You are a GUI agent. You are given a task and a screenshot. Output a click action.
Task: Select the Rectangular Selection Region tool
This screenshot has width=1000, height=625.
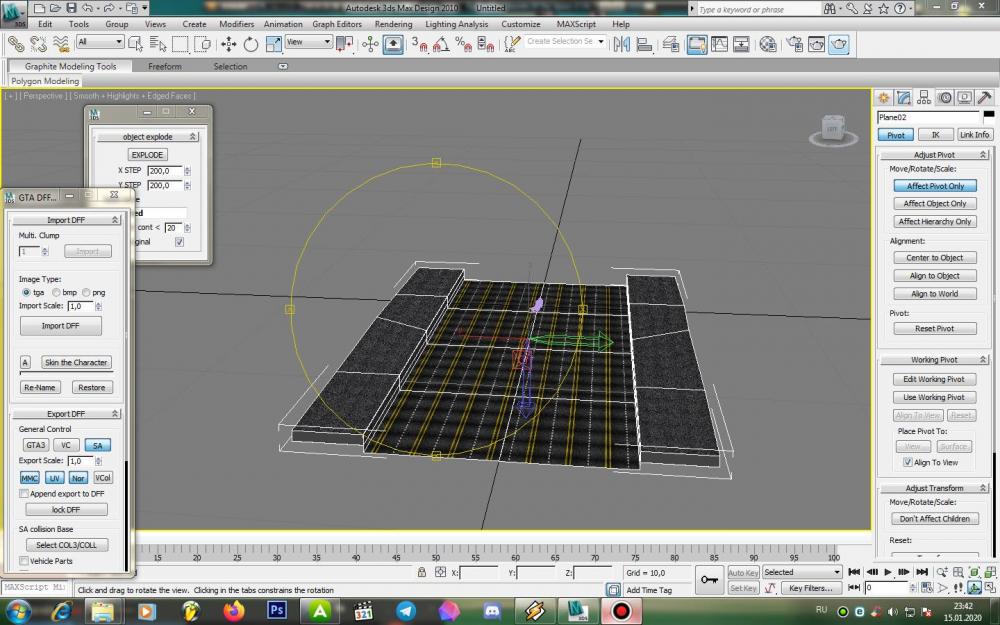(x=180, y=44)
